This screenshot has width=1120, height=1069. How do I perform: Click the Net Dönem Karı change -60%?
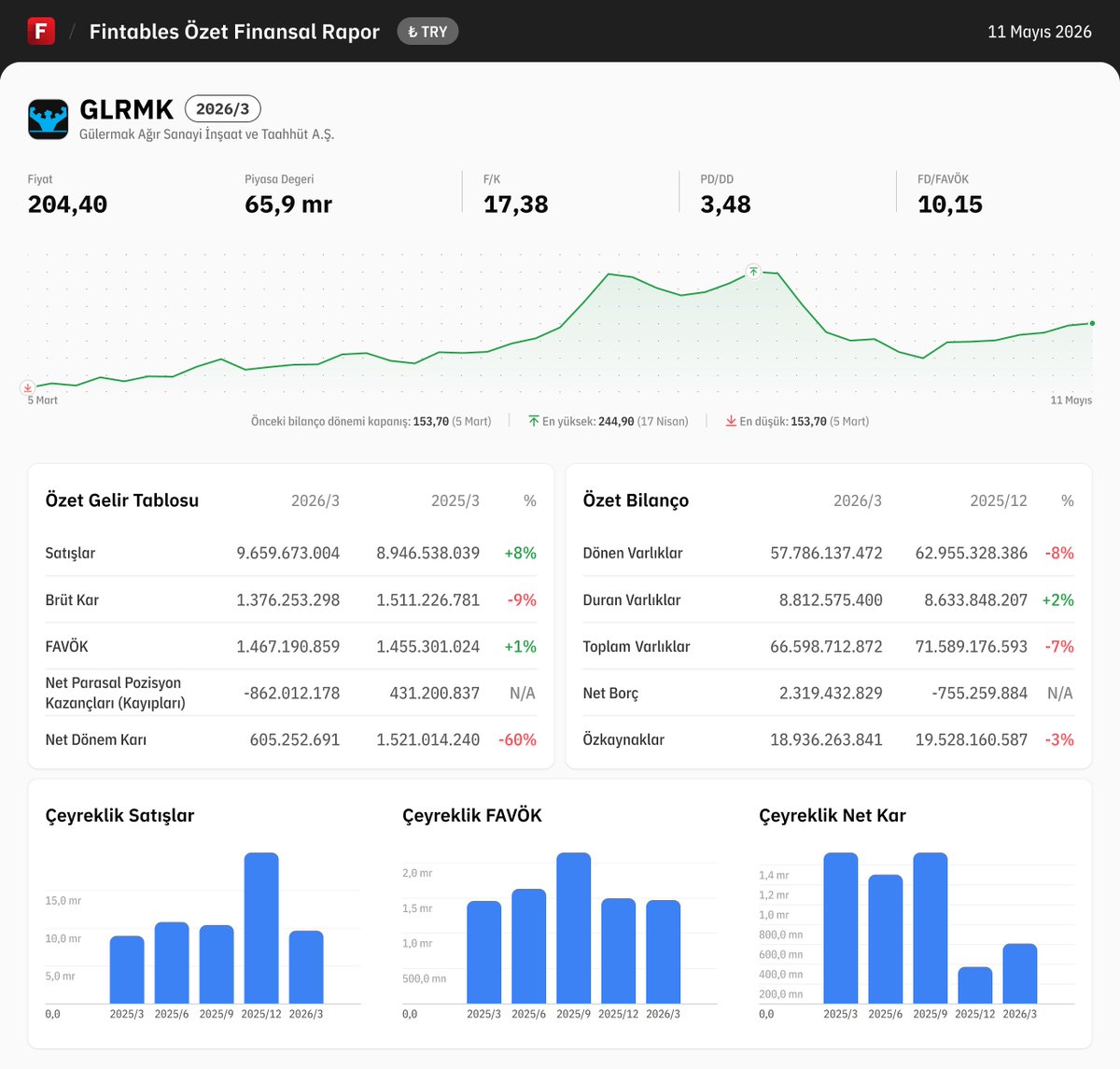pyautogui.click(x=517, y=739)
